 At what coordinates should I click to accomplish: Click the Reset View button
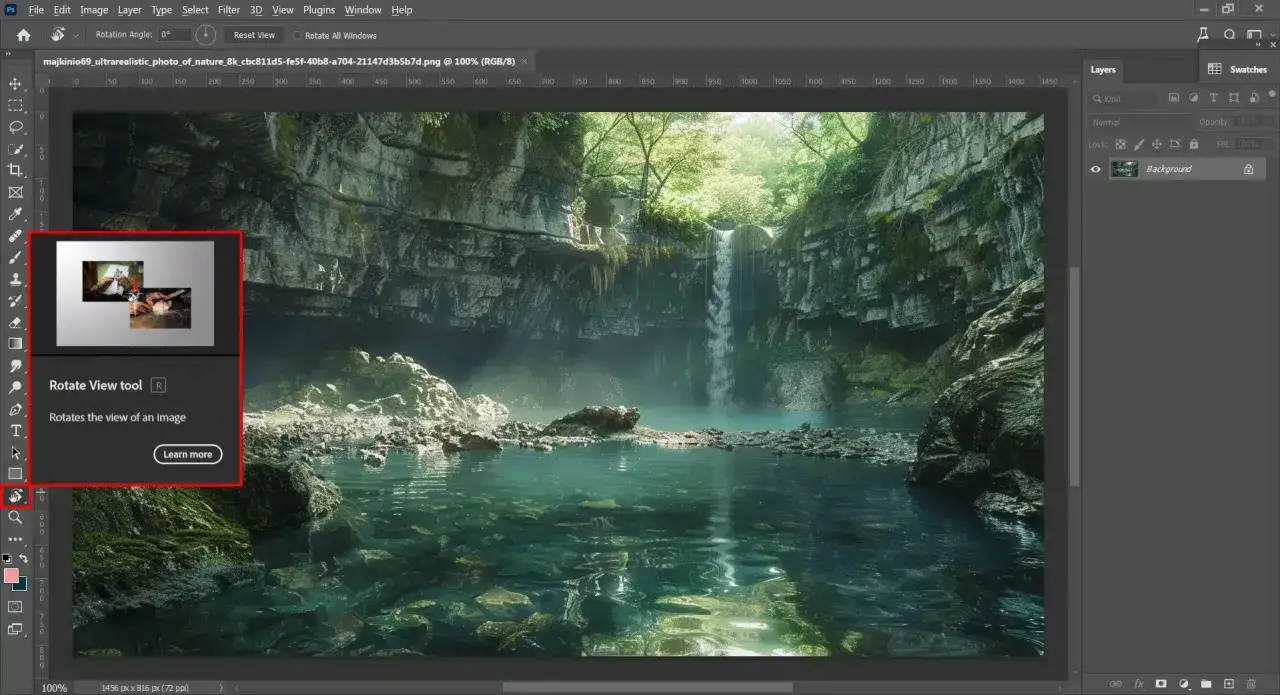pos(253,35)
